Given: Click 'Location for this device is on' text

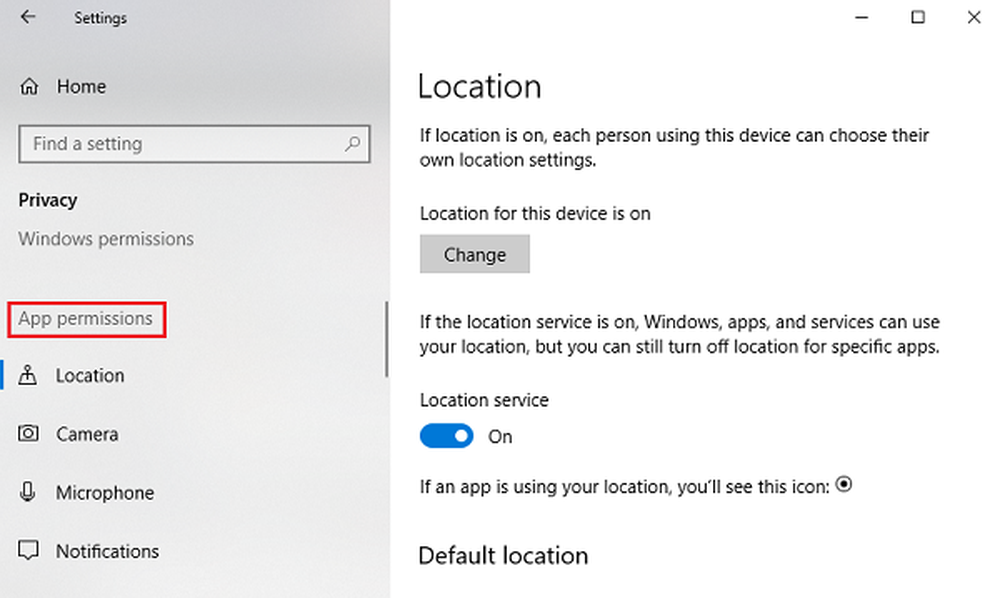Looking at the screenshot, I should click(x=535, y=214).
